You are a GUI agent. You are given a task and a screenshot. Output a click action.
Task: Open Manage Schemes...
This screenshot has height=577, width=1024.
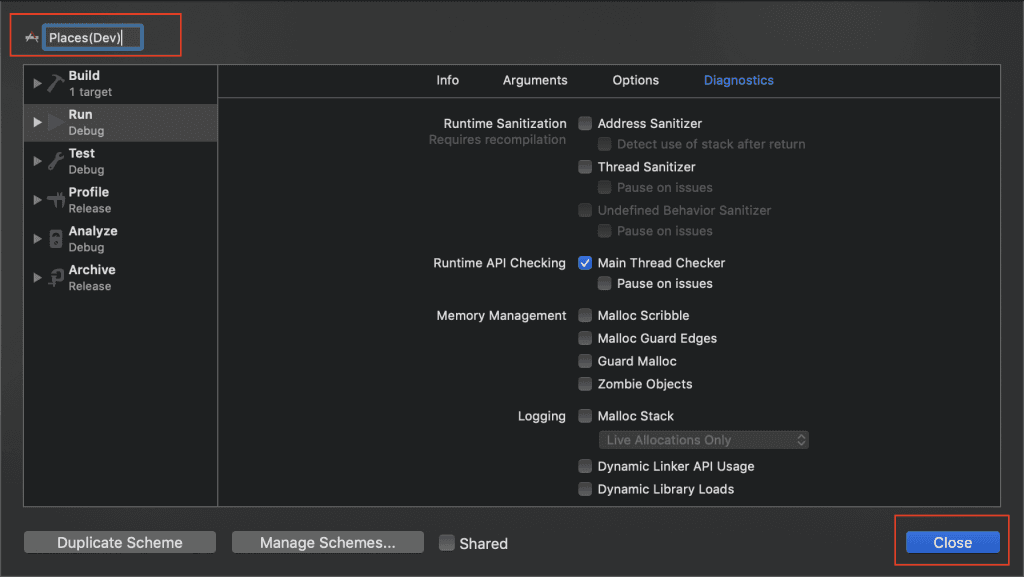[x=328, y=542]
